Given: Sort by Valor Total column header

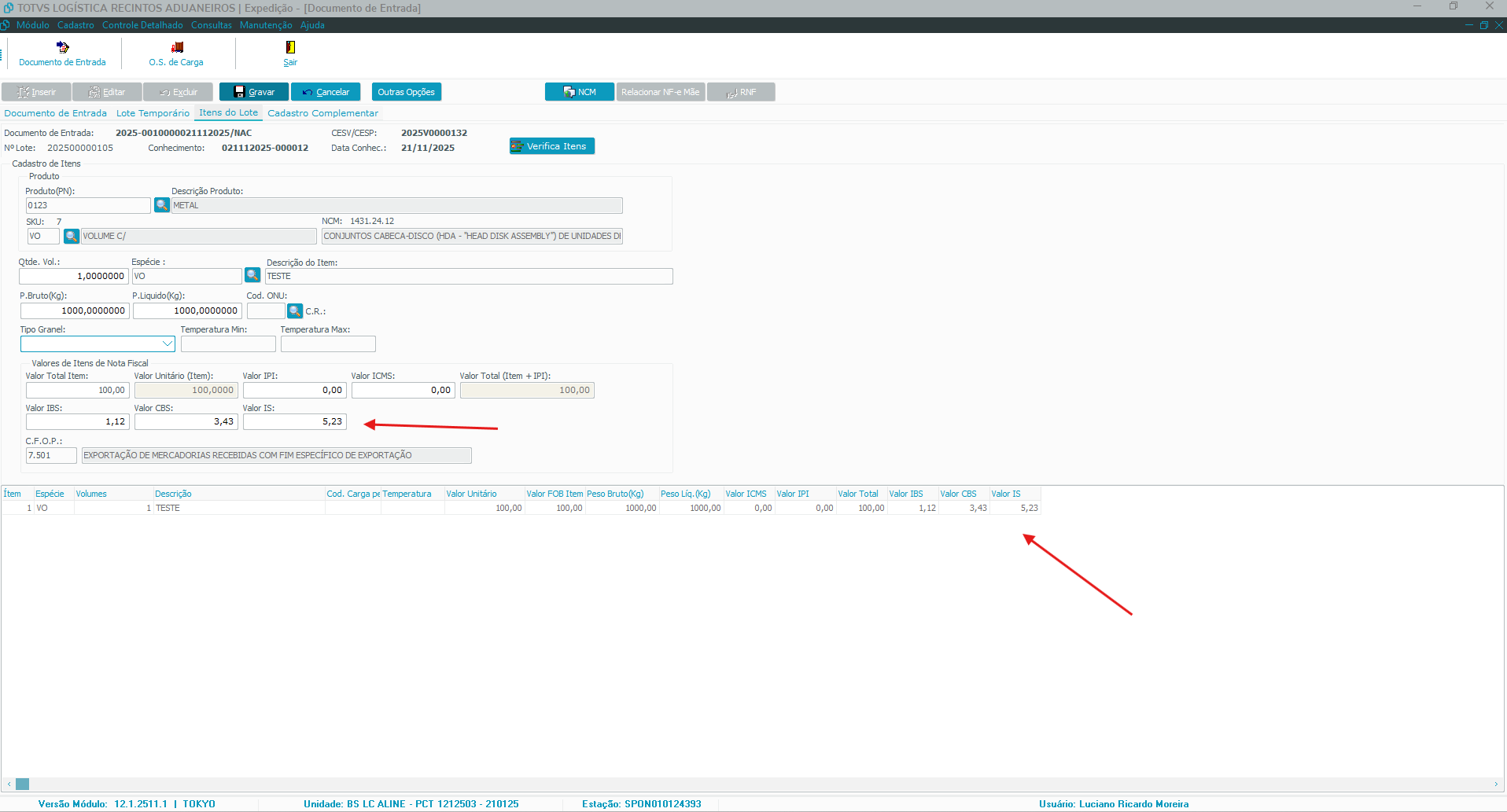Looking at the screenshot, I should [861, 494].
